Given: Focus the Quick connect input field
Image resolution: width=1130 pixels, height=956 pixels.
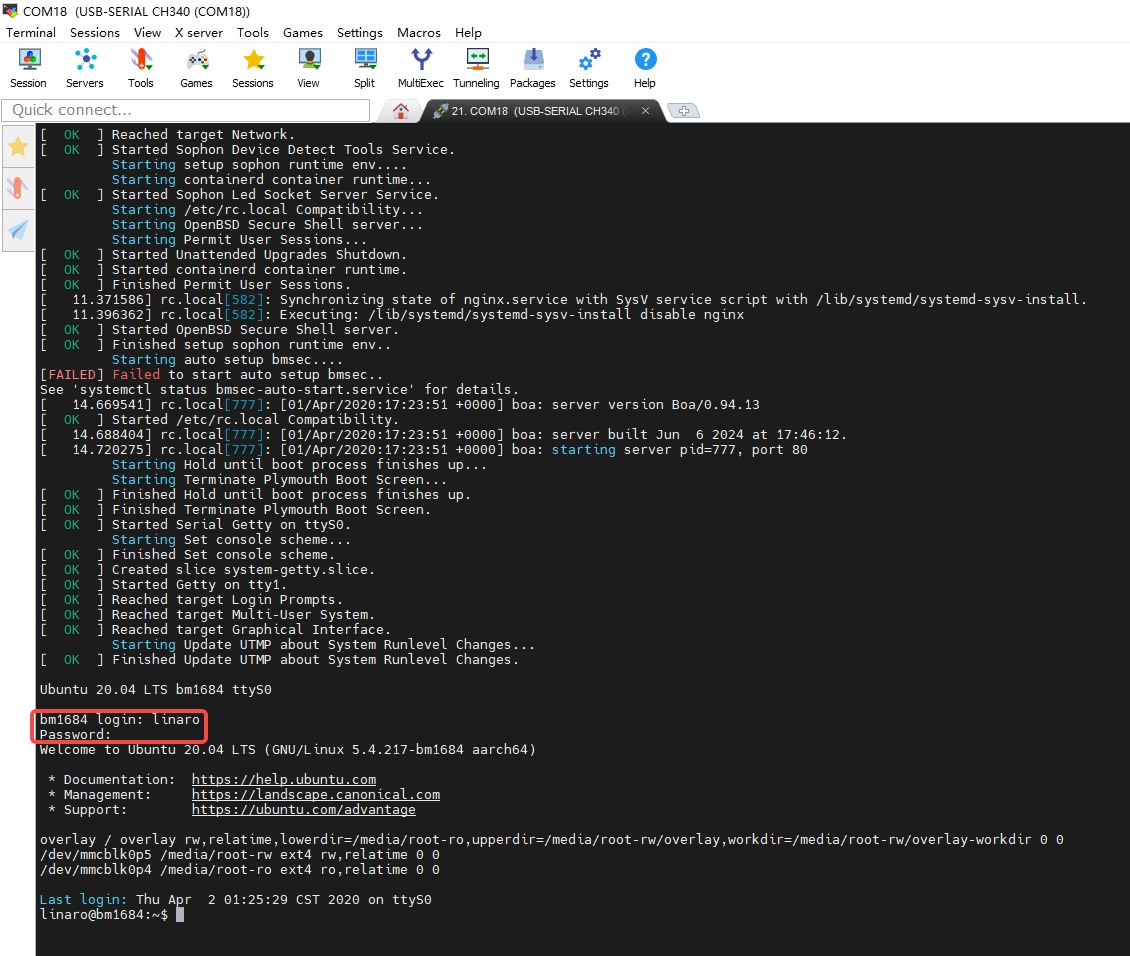Looking at the screenshot, I should click(x=186, y=110).
